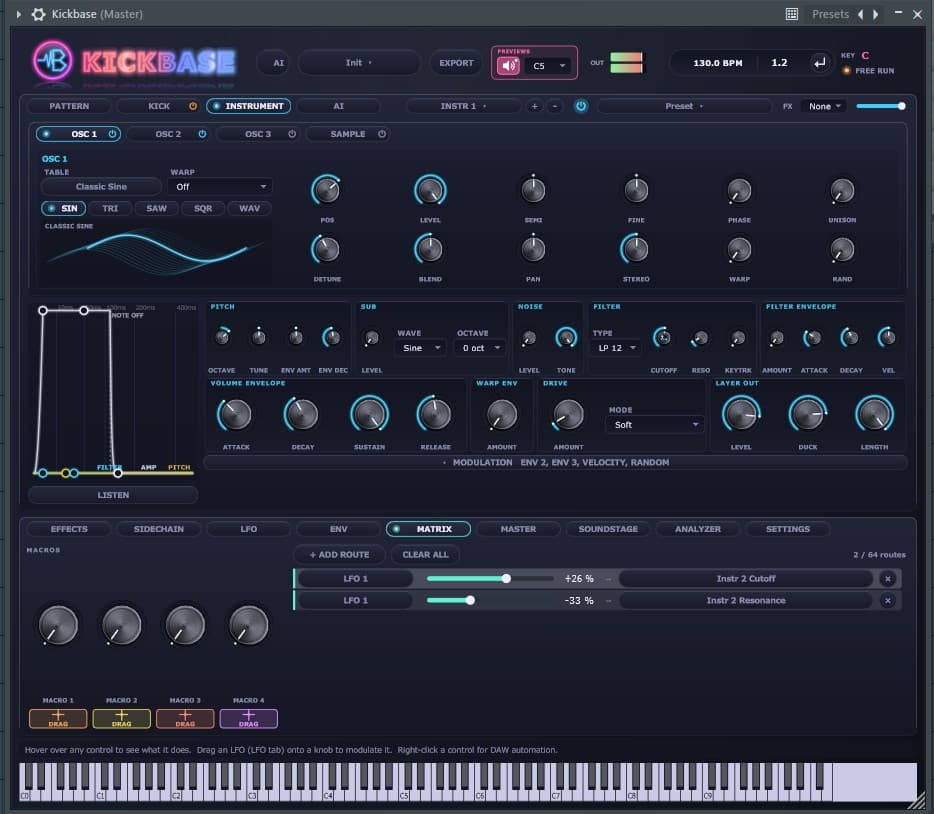Open the Warp dropdown set to Off
The width and height of the screenshot is (934, 814).
pos(220,186)
